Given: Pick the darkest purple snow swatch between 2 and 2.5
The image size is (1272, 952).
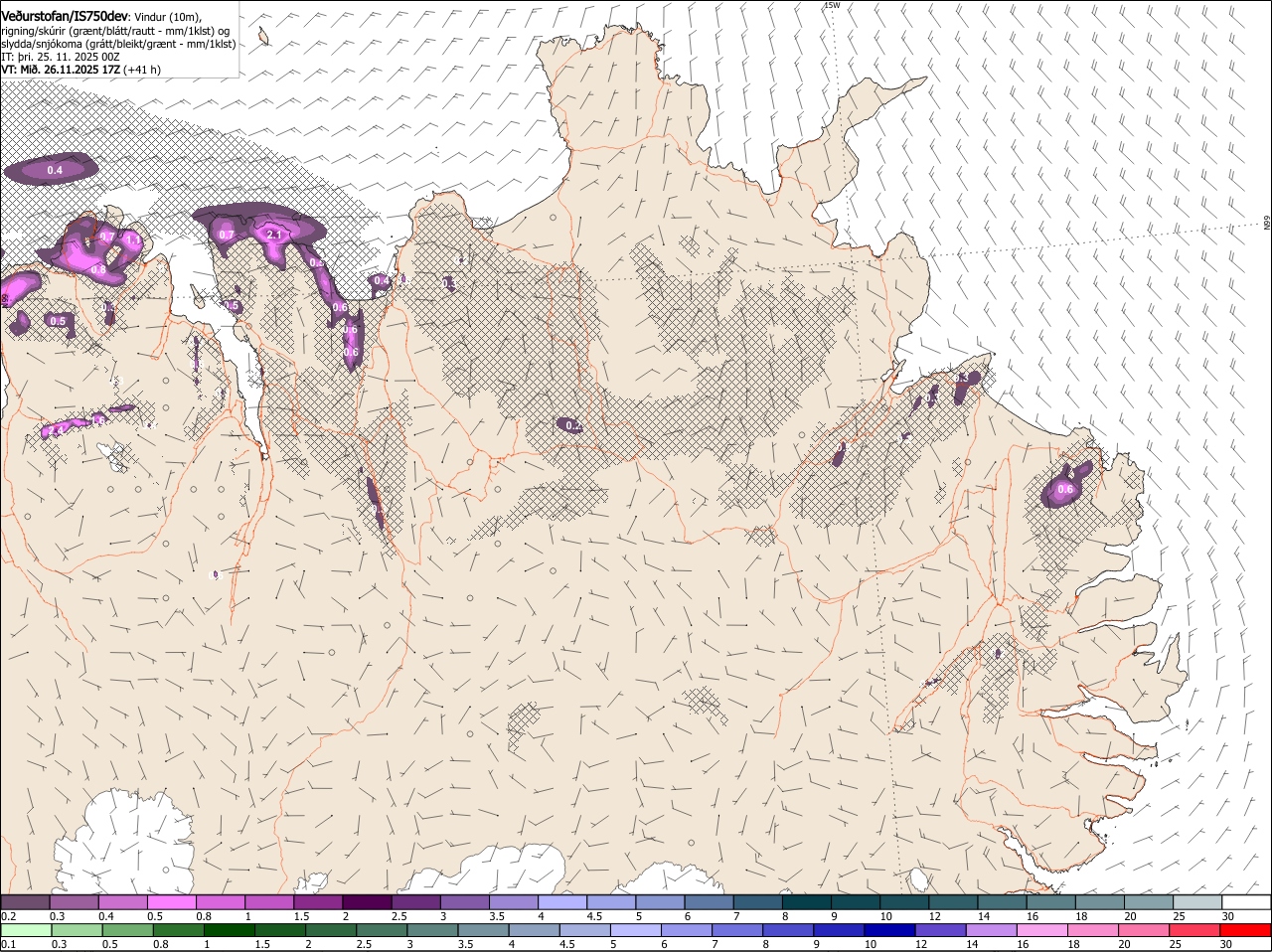Looking at the screenshot, I should pos(369,902).
